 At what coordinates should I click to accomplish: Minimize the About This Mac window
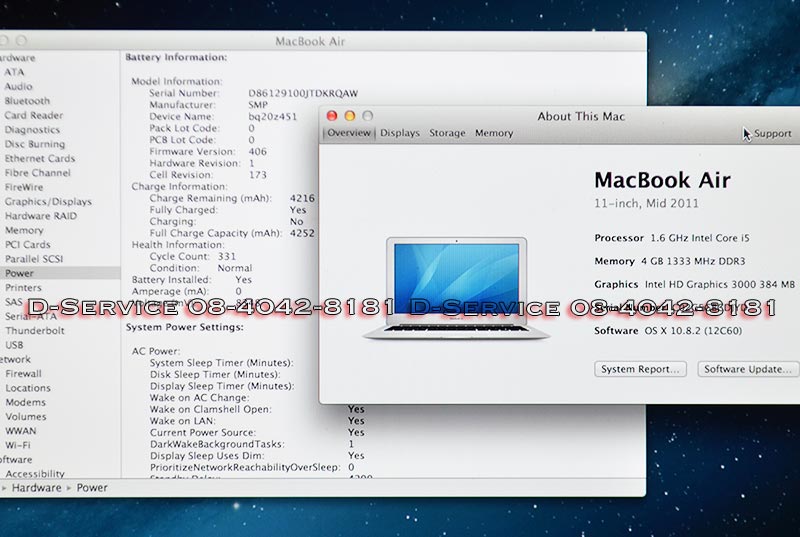pyautogui.click(x=349, y=116)
